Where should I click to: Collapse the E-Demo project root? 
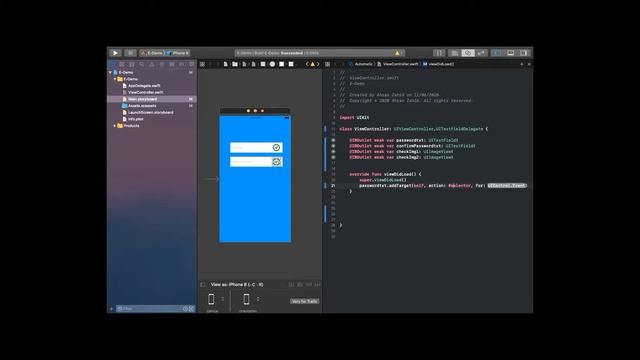111,72
